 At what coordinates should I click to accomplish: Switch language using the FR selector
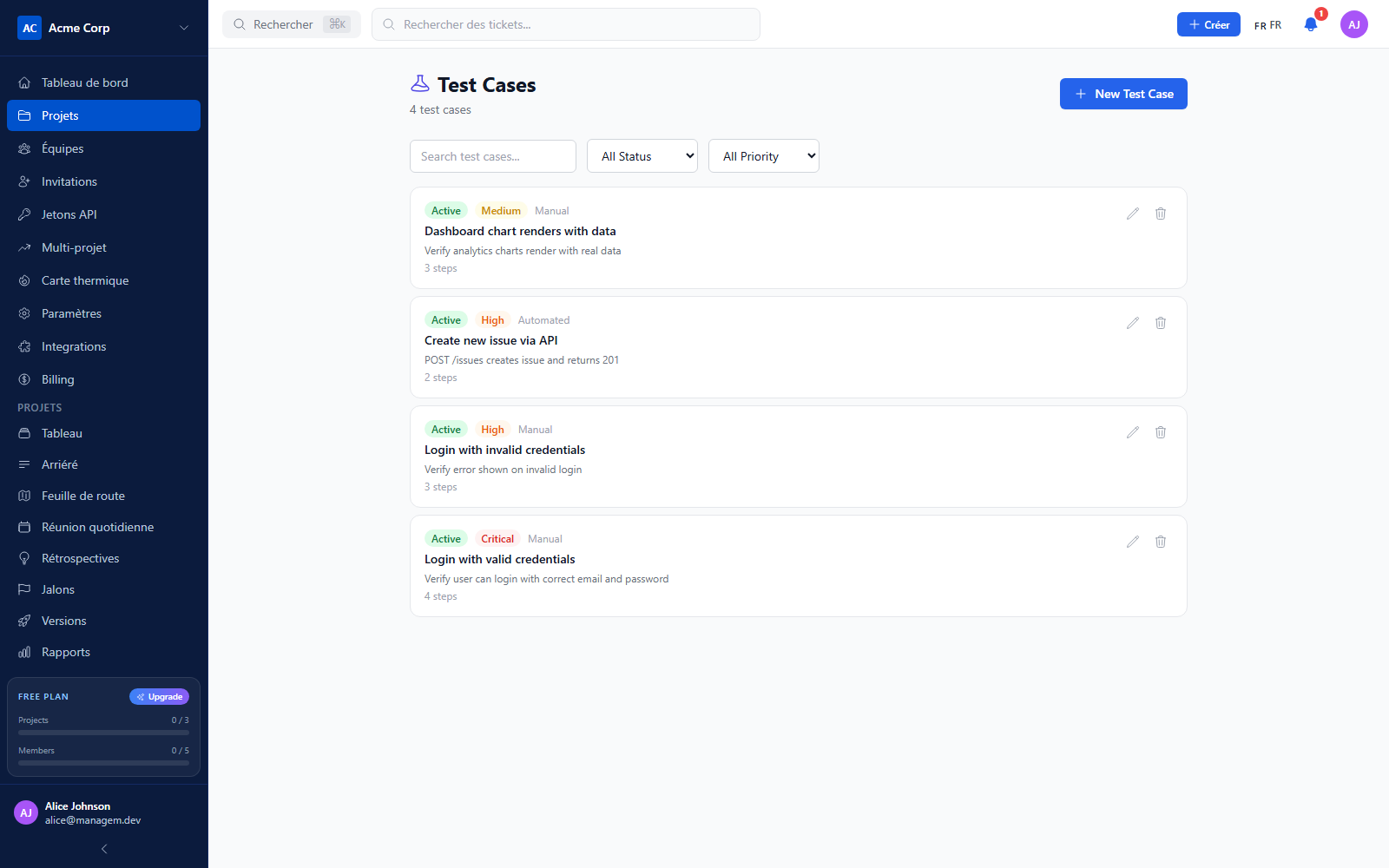pos(1267,25)
